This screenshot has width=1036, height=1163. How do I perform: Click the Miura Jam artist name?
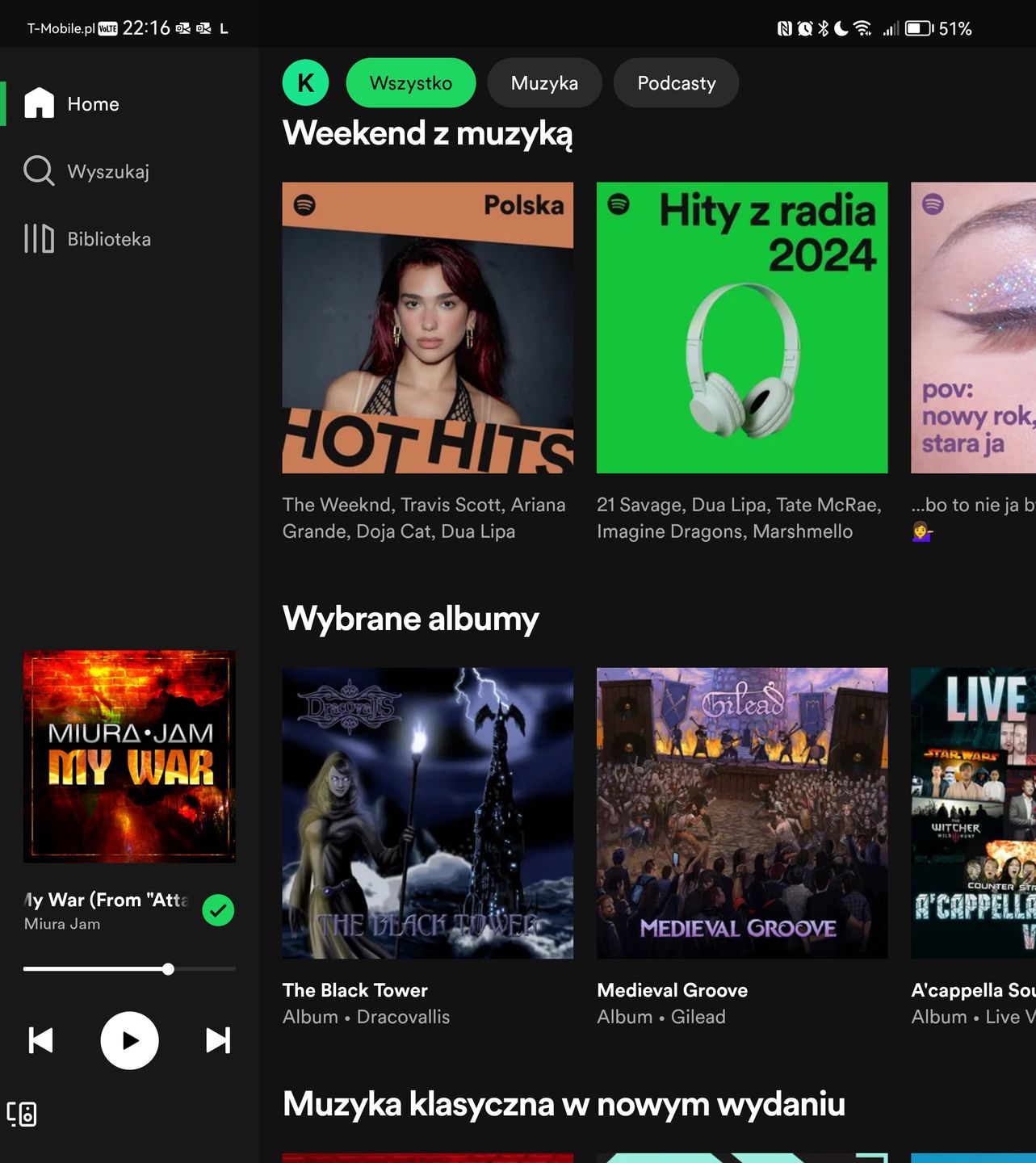pyautogui.click(x=62, y=924)
